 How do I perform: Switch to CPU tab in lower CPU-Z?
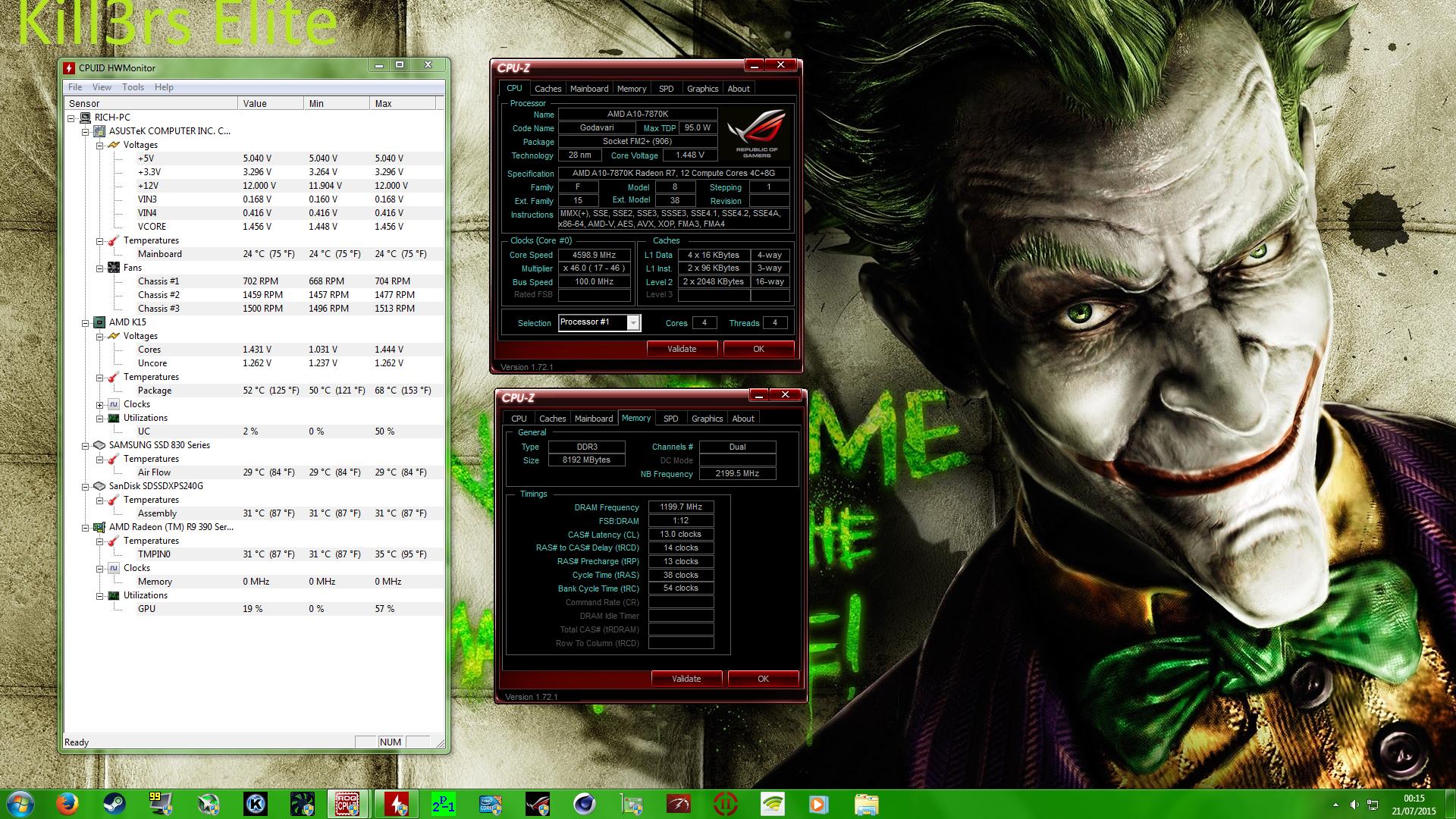click(519, 419)
